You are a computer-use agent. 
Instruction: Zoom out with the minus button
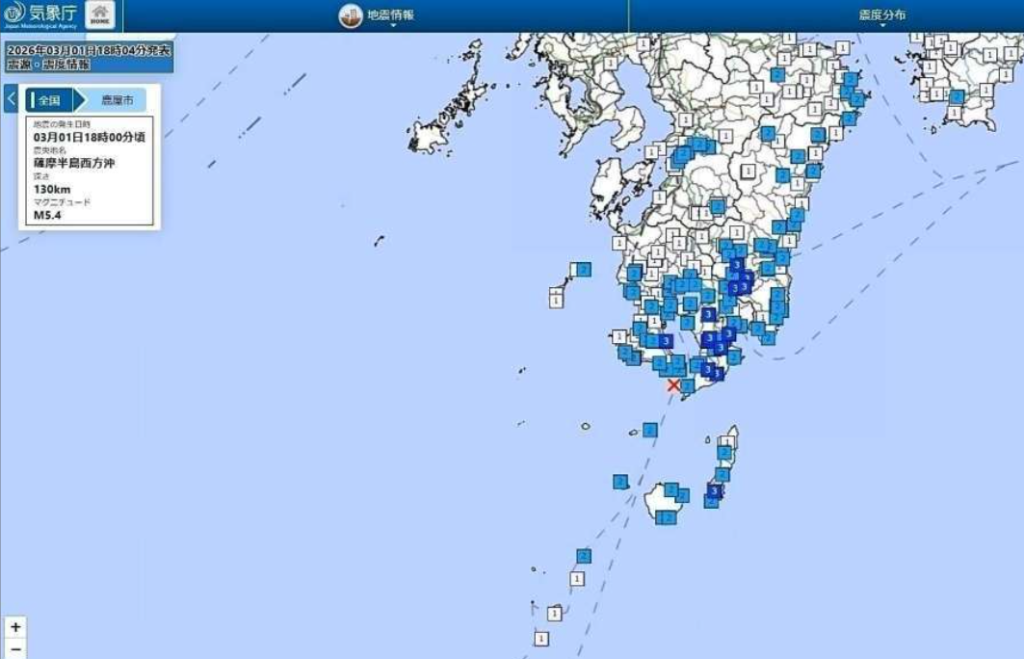pos(15,649)
